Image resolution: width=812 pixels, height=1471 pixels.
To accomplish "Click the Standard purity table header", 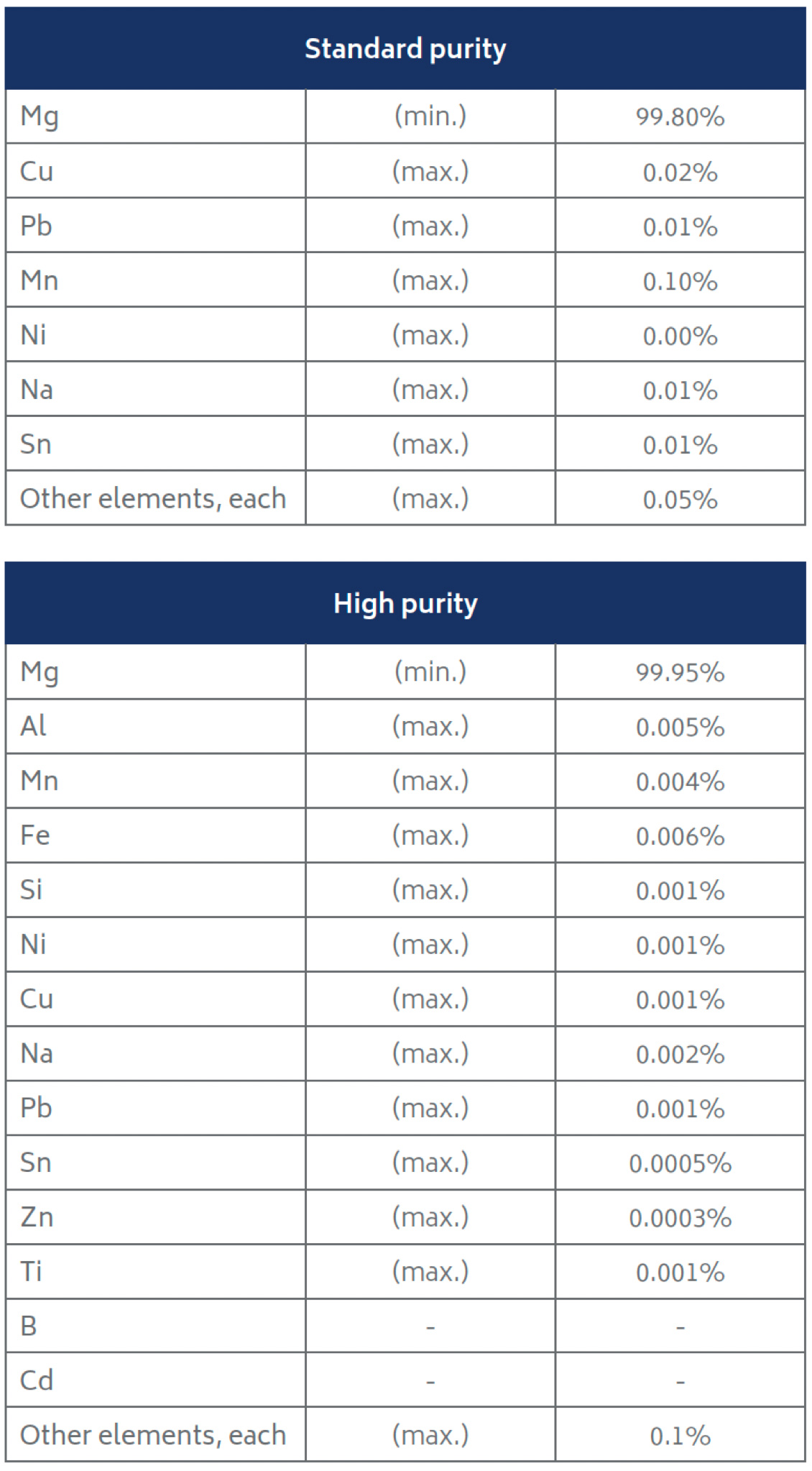I will pyautogui.click(x=405, y=49).
